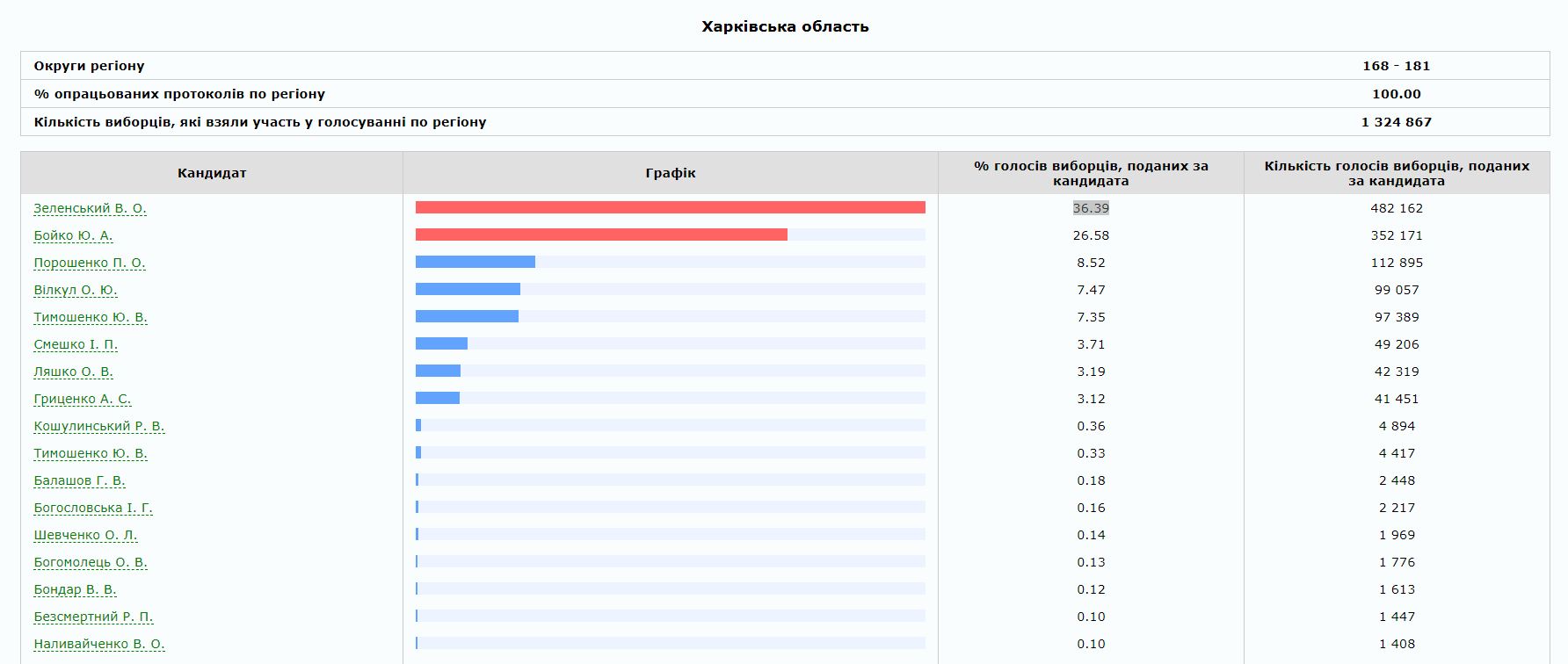Click the Смешко І. П. candidate name
Viewport: 1568px width, 664px height.
click(76, 344)
